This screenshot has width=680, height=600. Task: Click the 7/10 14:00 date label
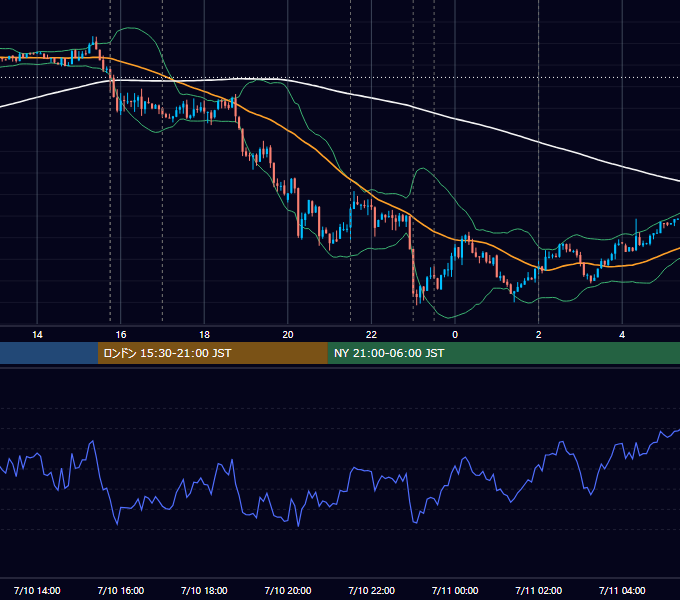point(37,590)
